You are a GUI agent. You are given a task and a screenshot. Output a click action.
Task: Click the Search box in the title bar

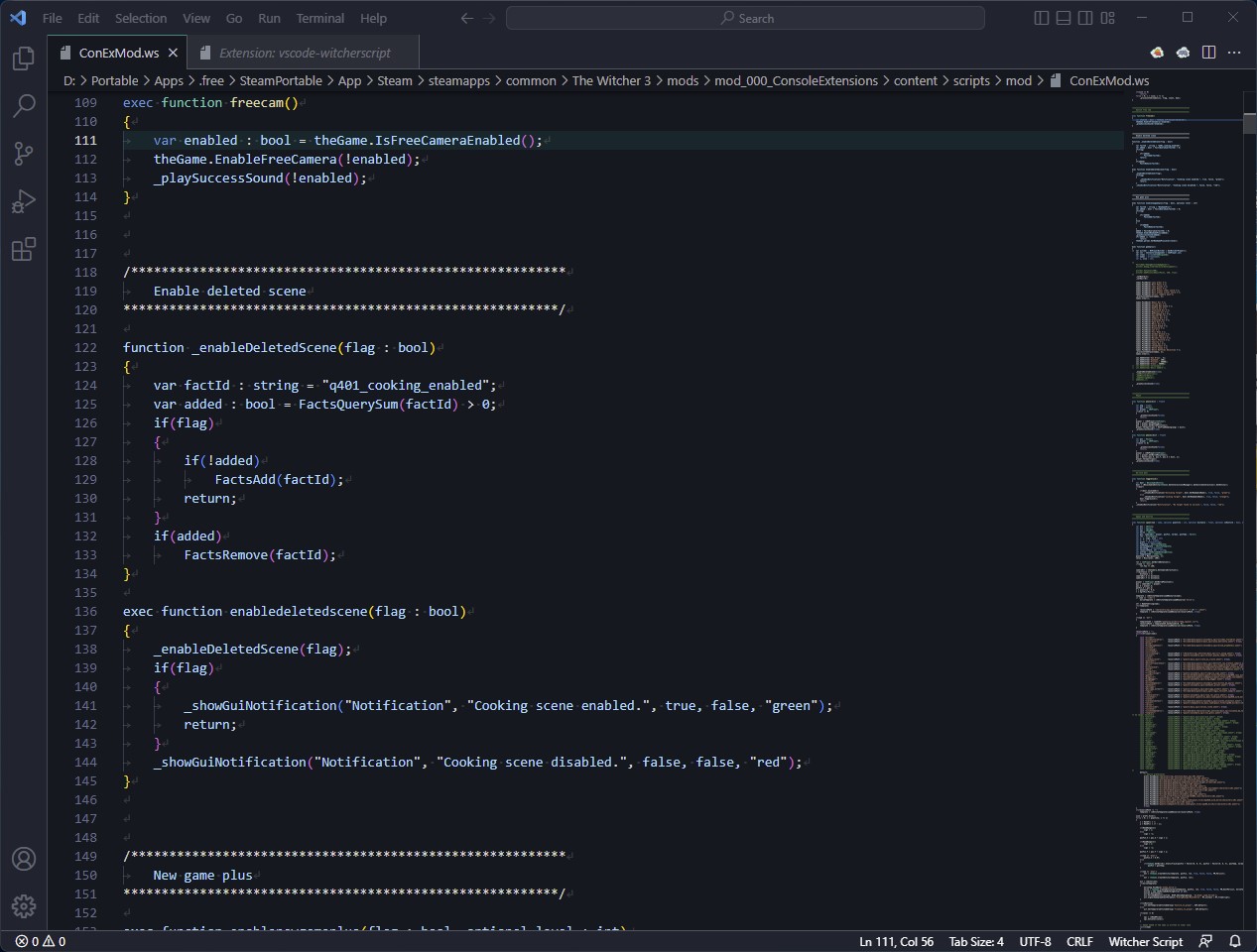pyautogui.click(x=745, y=18)
